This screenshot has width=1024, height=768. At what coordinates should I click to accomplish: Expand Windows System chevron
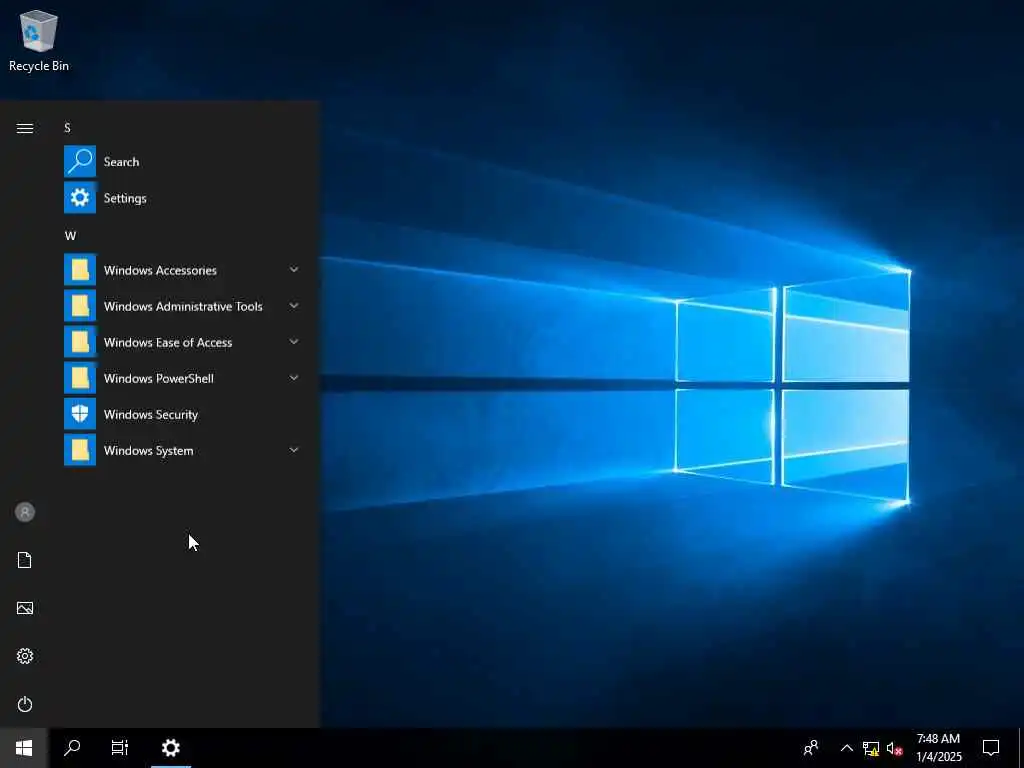(294, 449)
